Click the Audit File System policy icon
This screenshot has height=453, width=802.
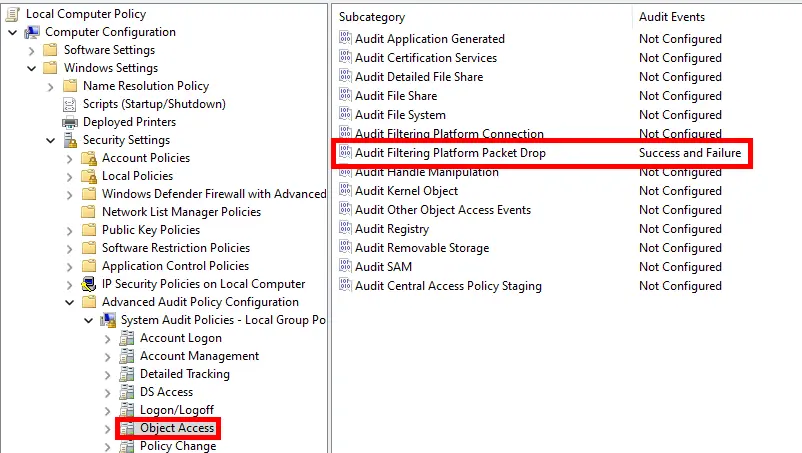click(x=345, y=114)
